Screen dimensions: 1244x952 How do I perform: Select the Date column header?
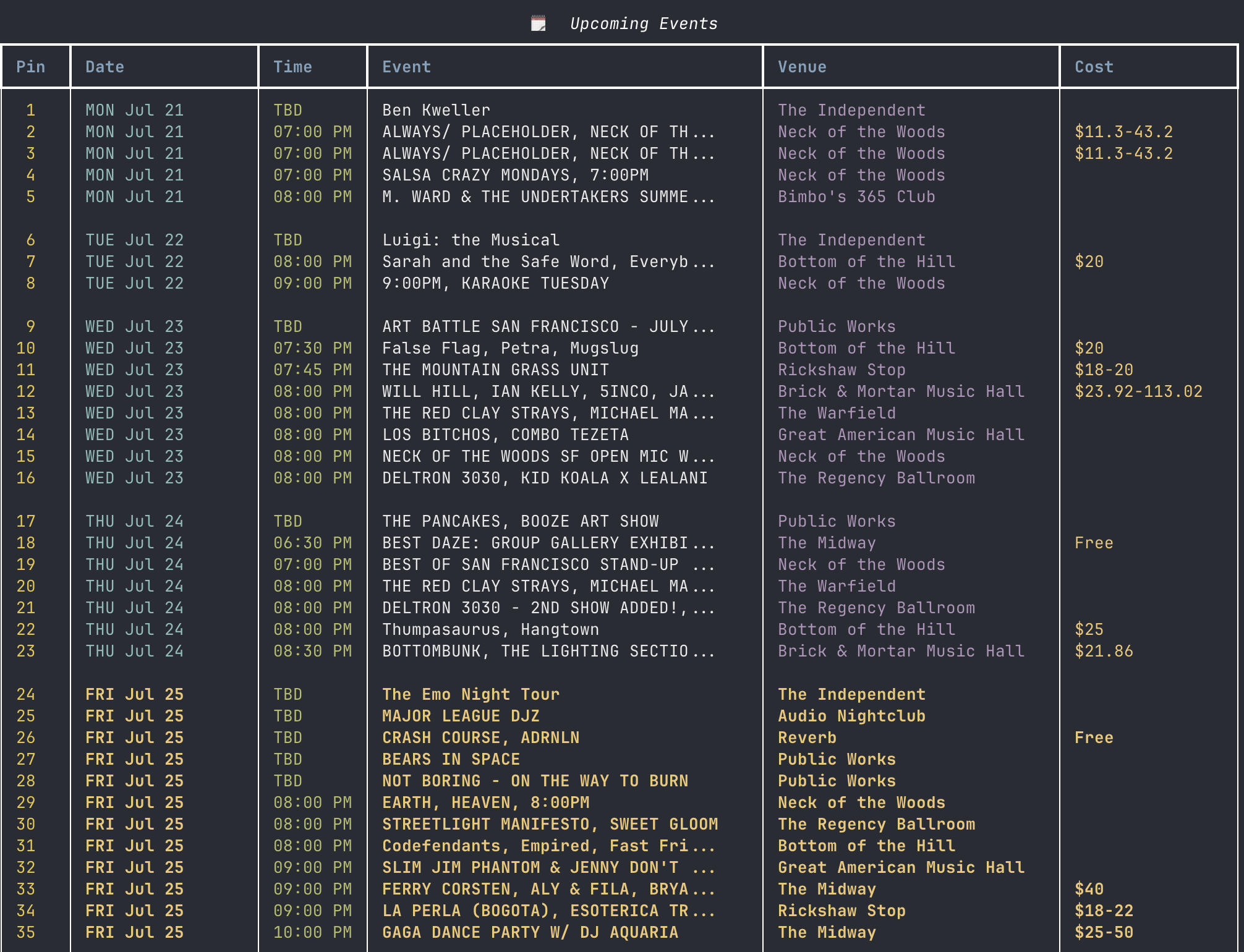104,67
